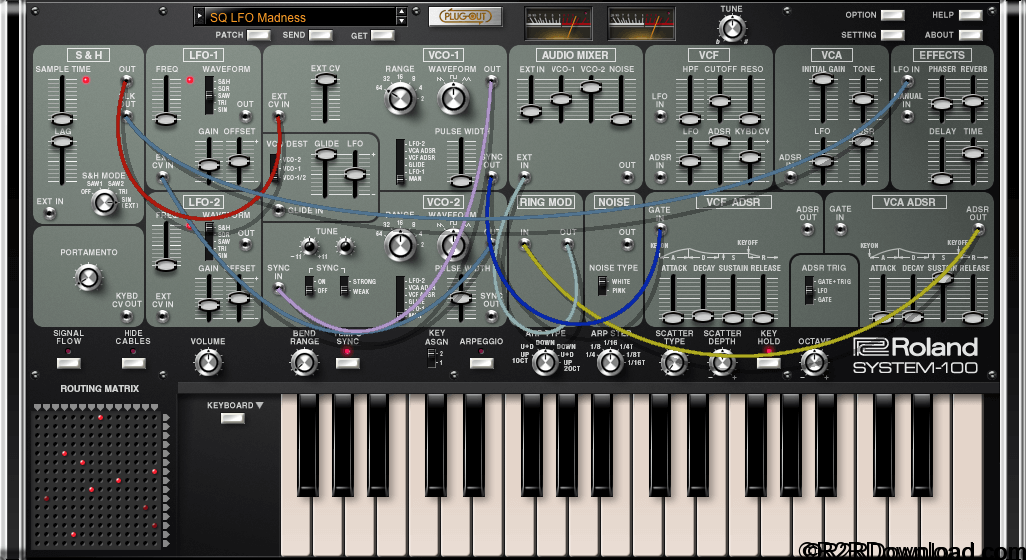Toggle the ARPEGGIO button
The image size is (1026, 560).
482,363
